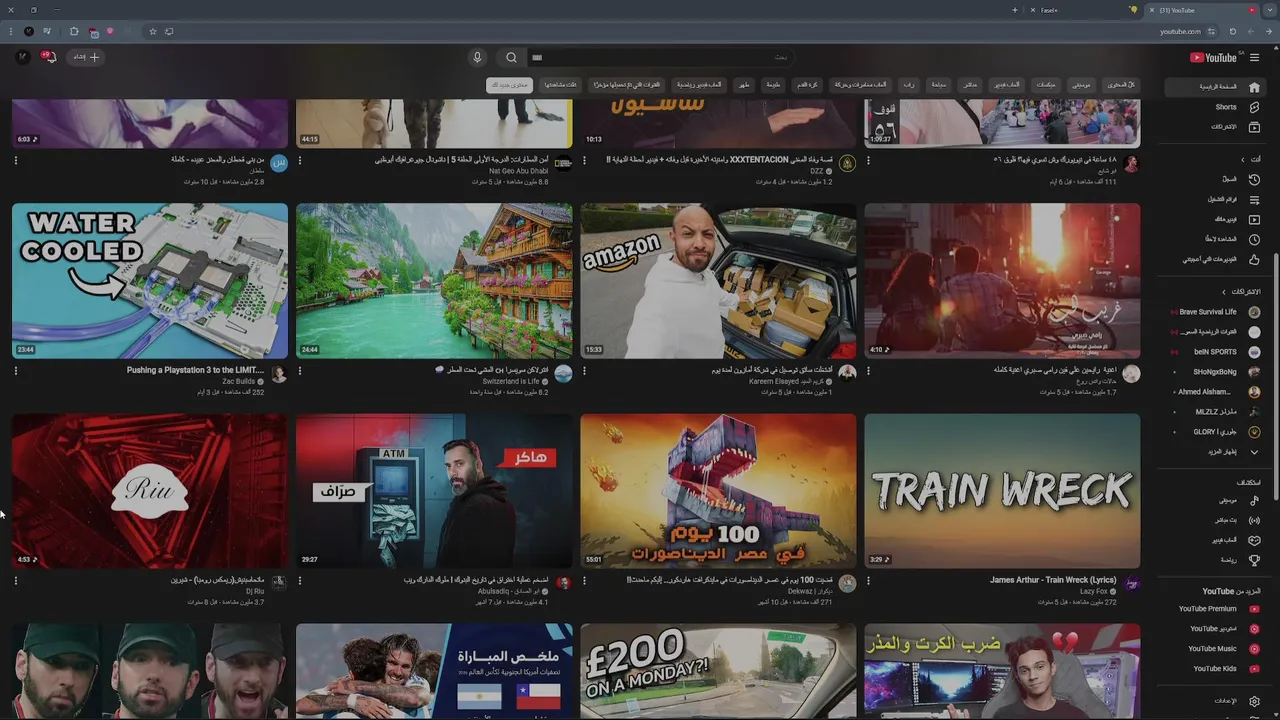Play the WATER COOLED Playstation thumbnail

150,281
